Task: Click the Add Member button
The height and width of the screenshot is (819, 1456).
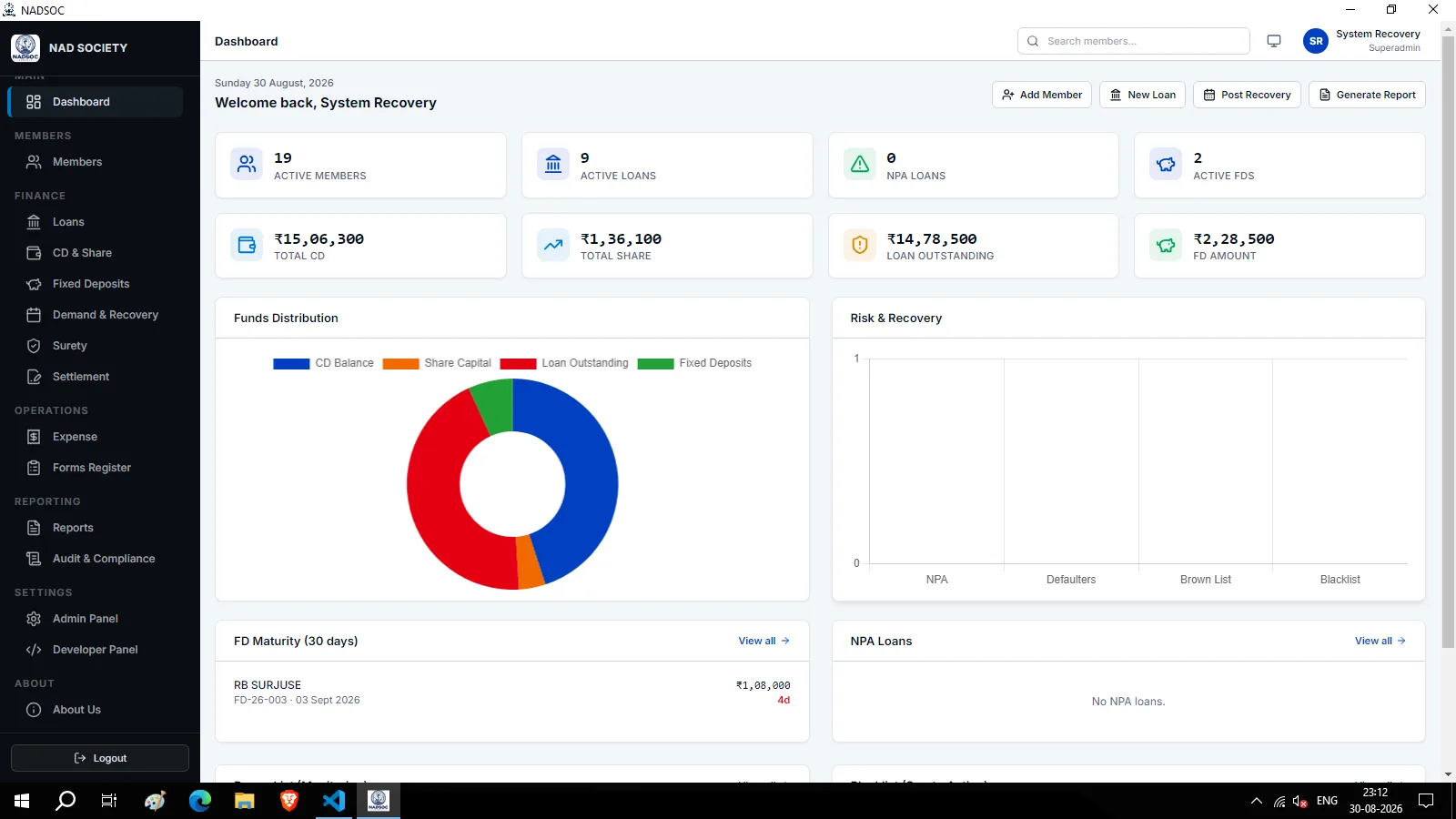Action: pyautogui.click(x=1042, y=95)
